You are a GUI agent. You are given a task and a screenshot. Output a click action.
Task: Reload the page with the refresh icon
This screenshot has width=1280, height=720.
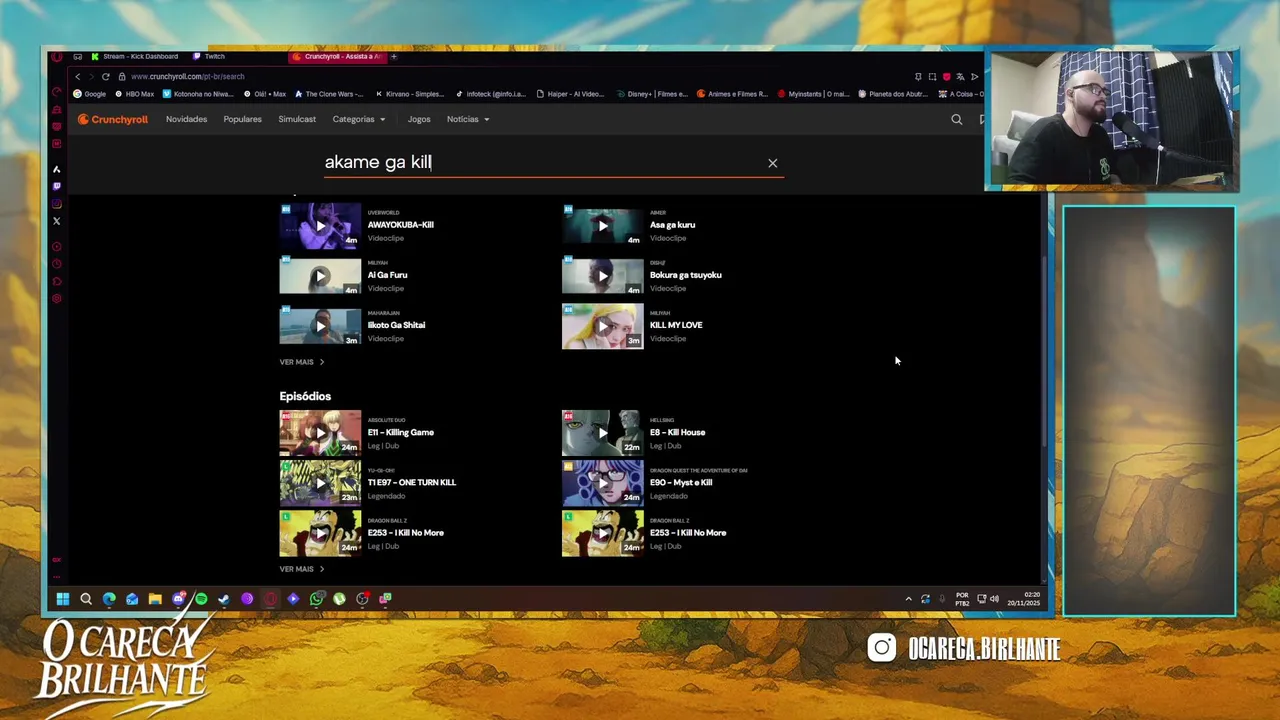coord(105,76)
